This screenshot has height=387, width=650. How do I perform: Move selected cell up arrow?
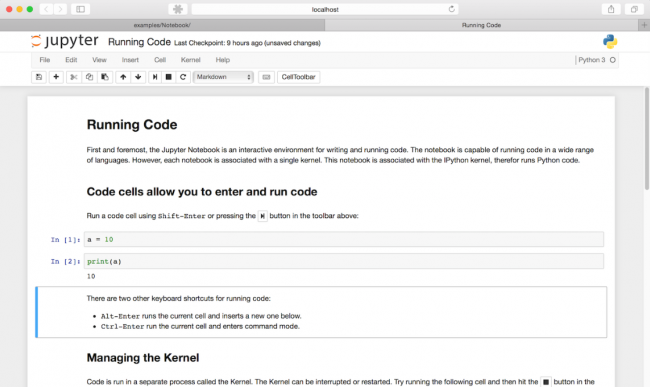[123, 77]
